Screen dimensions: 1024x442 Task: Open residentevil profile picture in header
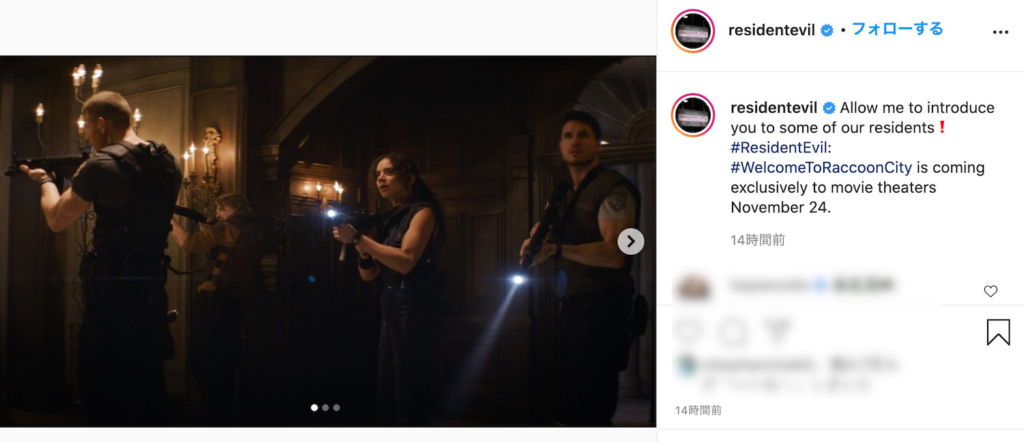pyautogui.click(x=693, y=31)
